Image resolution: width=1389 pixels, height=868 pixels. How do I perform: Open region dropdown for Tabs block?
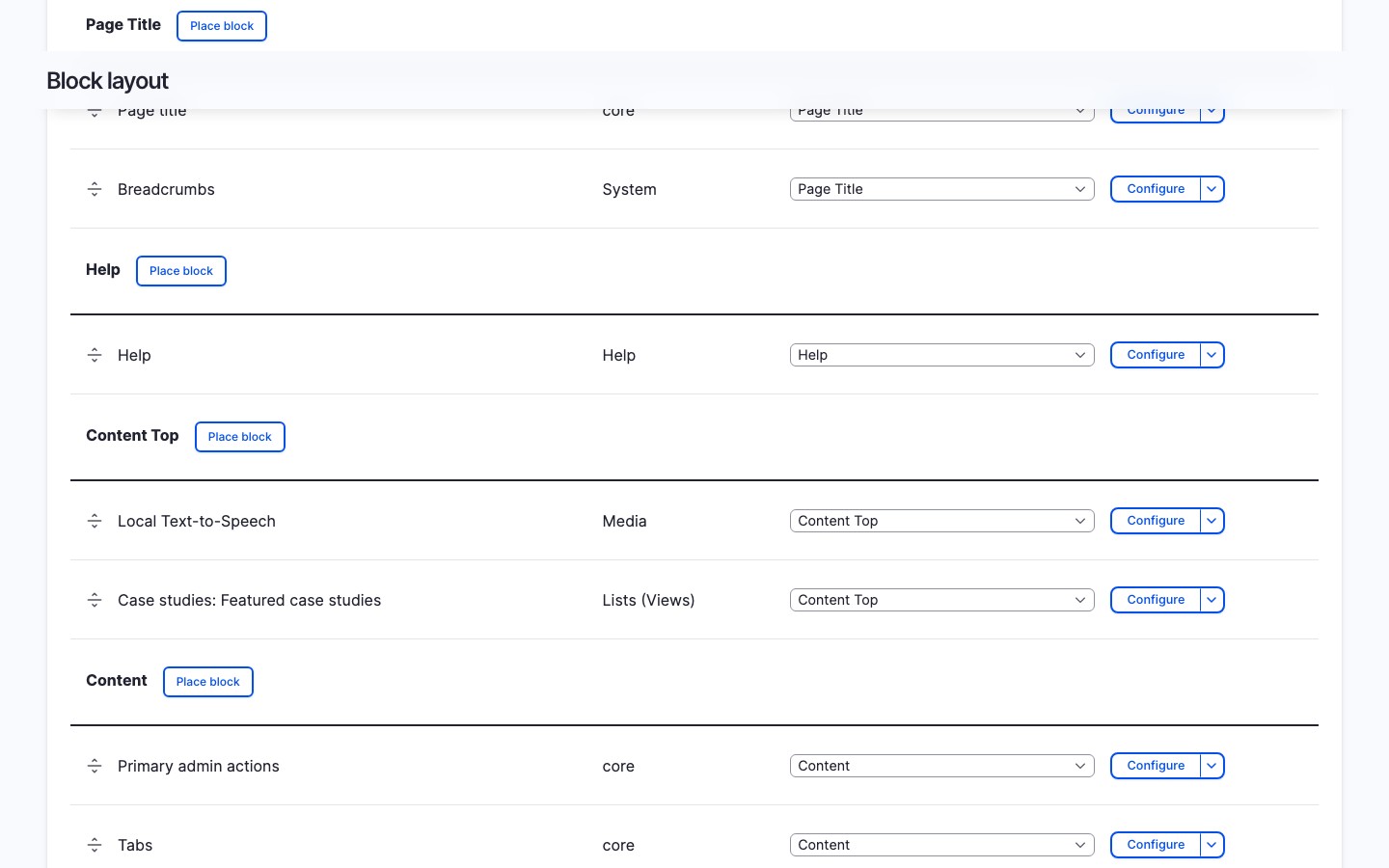[x=941, y=845]
